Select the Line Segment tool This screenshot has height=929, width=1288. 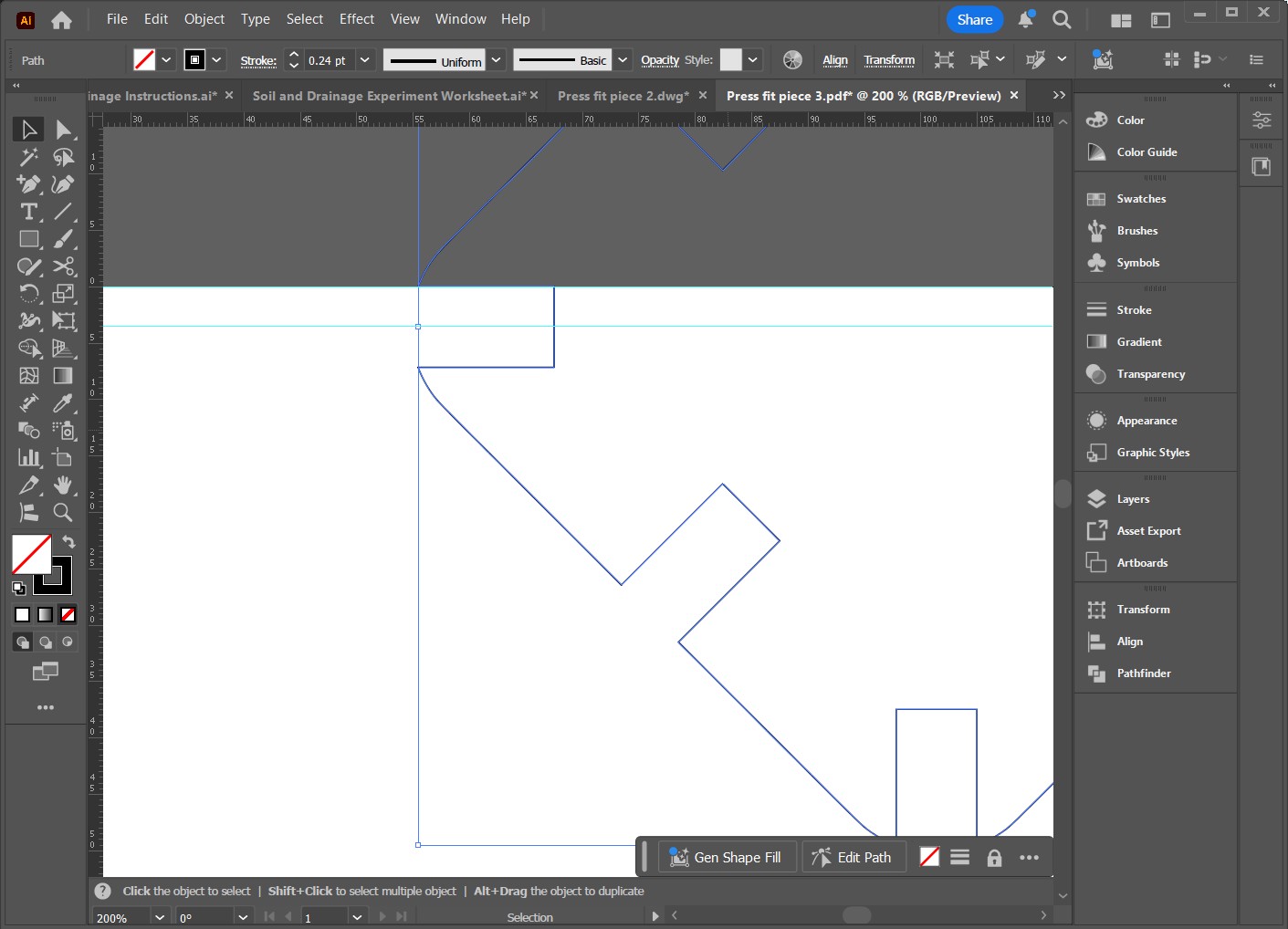coord(63,212)
